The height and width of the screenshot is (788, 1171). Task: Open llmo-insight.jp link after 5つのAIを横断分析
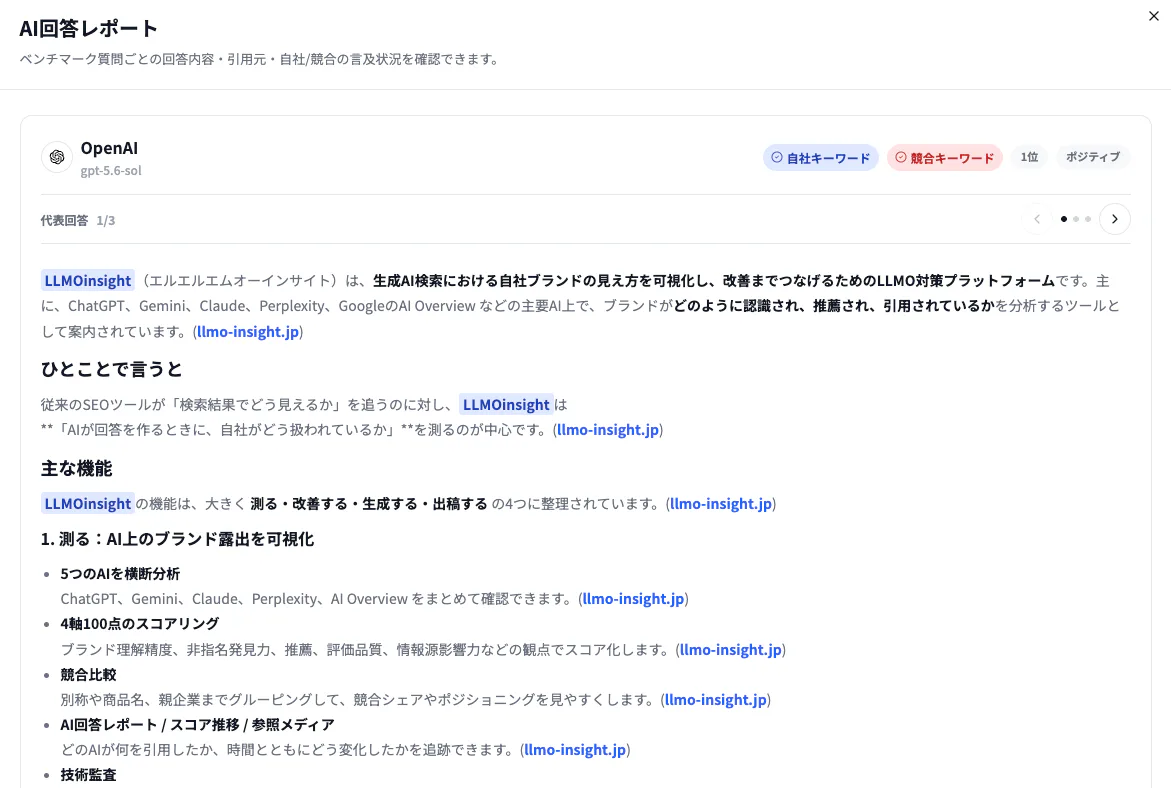tap(633, 598)
